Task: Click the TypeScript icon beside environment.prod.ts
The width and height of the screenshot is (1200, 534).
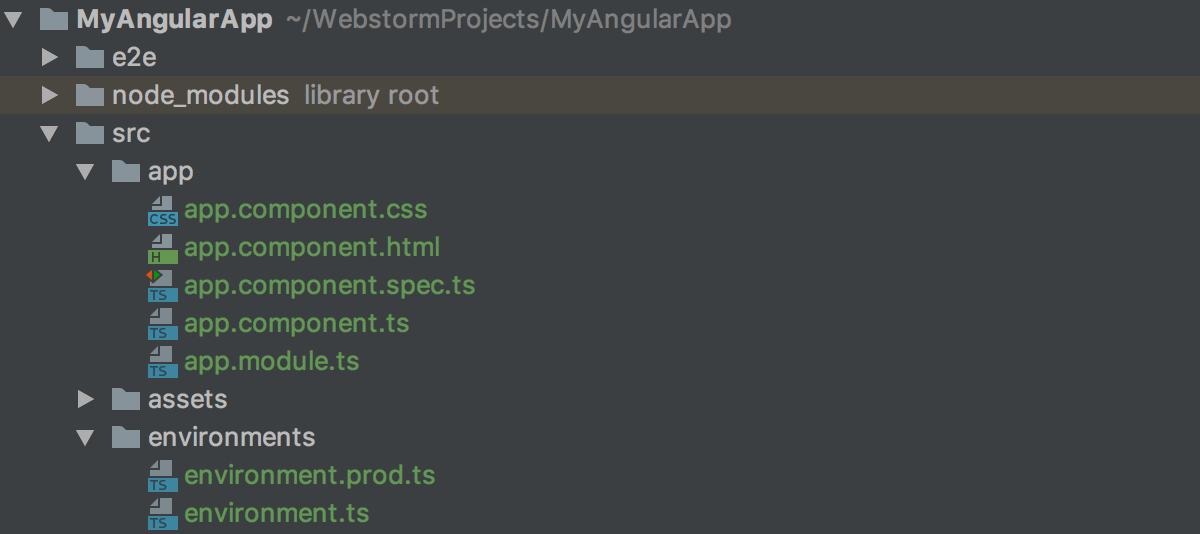Action: point(162,476)
